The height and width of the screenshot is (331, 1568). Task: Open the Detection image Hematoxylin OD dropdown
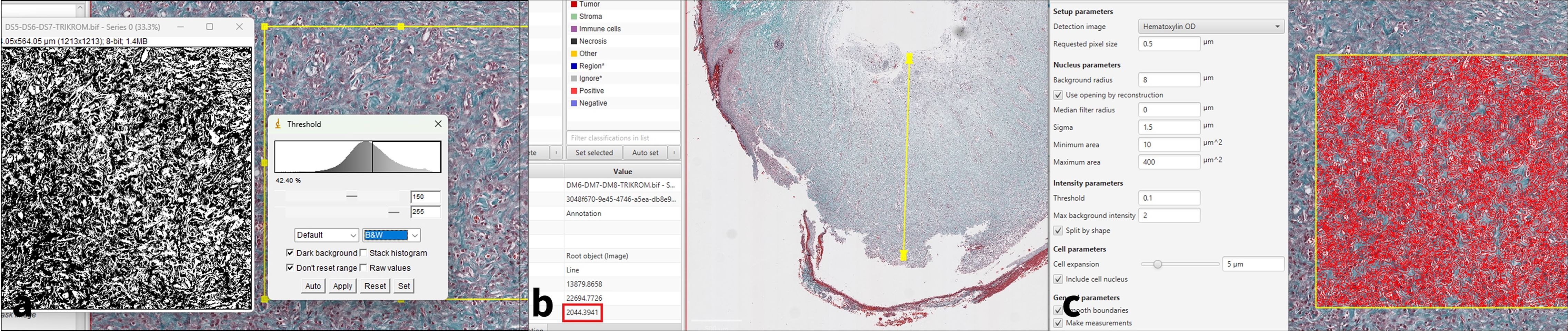coord(1211,27)
